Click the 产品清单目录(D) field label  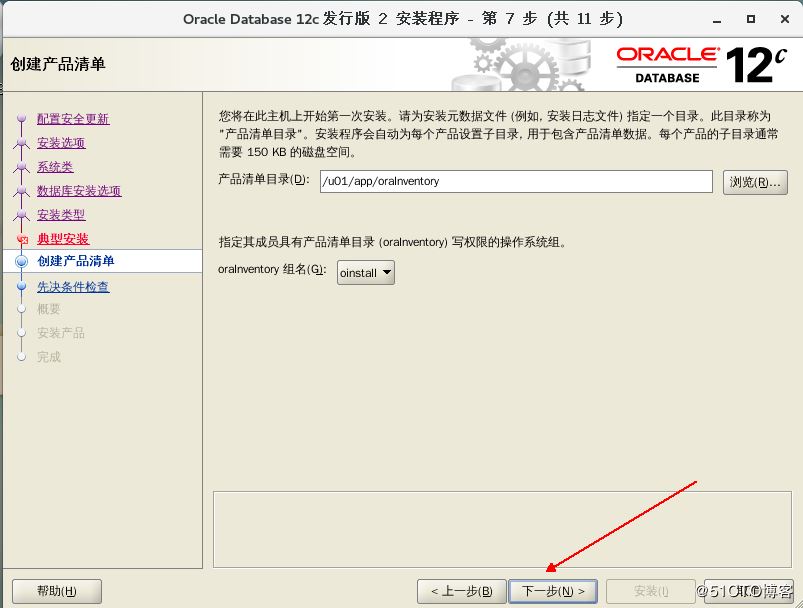264,179
